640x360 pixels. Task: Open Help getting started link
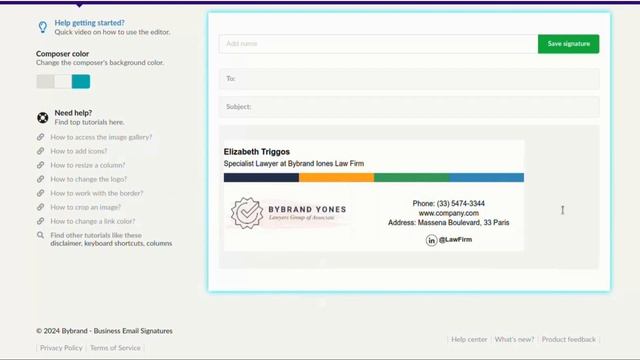click(89, 23)
